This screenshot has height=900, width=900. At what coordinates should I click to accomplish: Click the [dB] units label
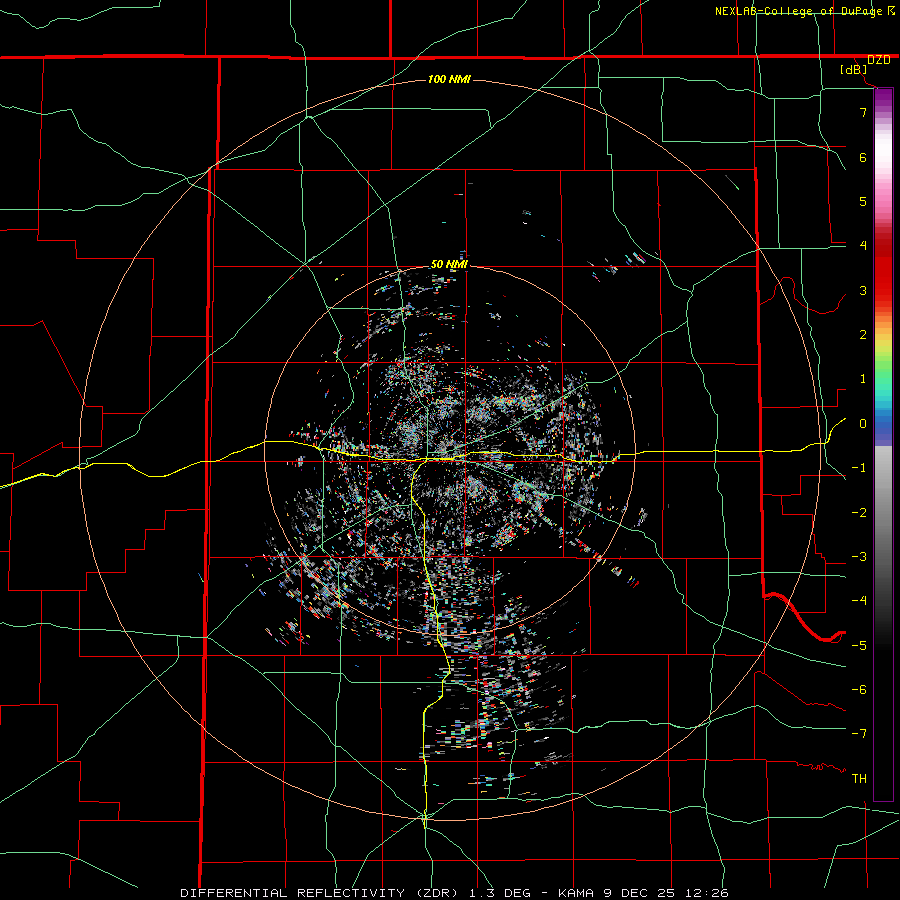pos(854,70)
